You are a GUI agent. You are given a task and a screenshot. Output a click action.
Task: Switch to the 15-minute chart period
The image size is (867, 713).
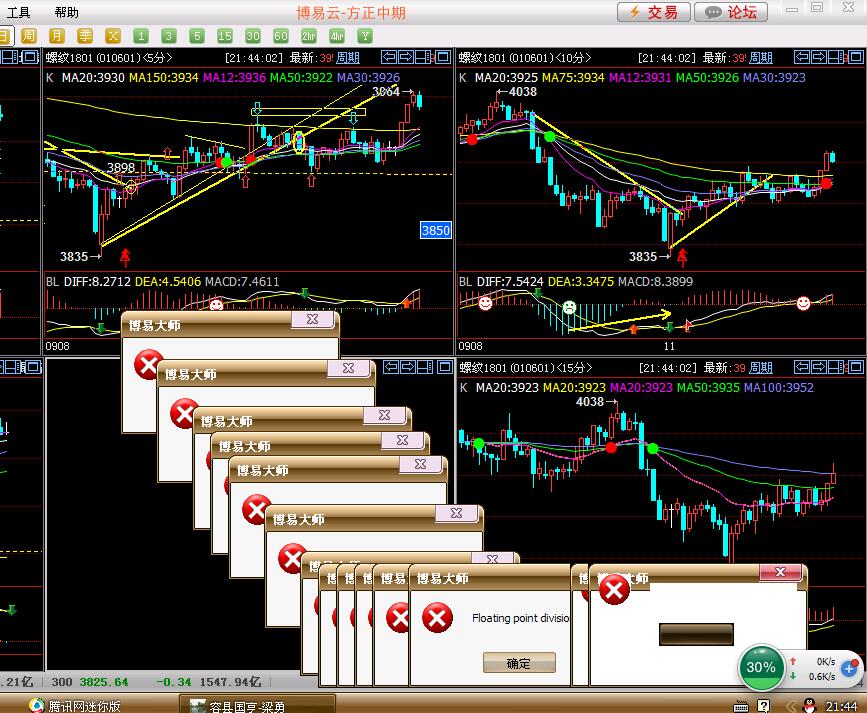pos(225,36)
